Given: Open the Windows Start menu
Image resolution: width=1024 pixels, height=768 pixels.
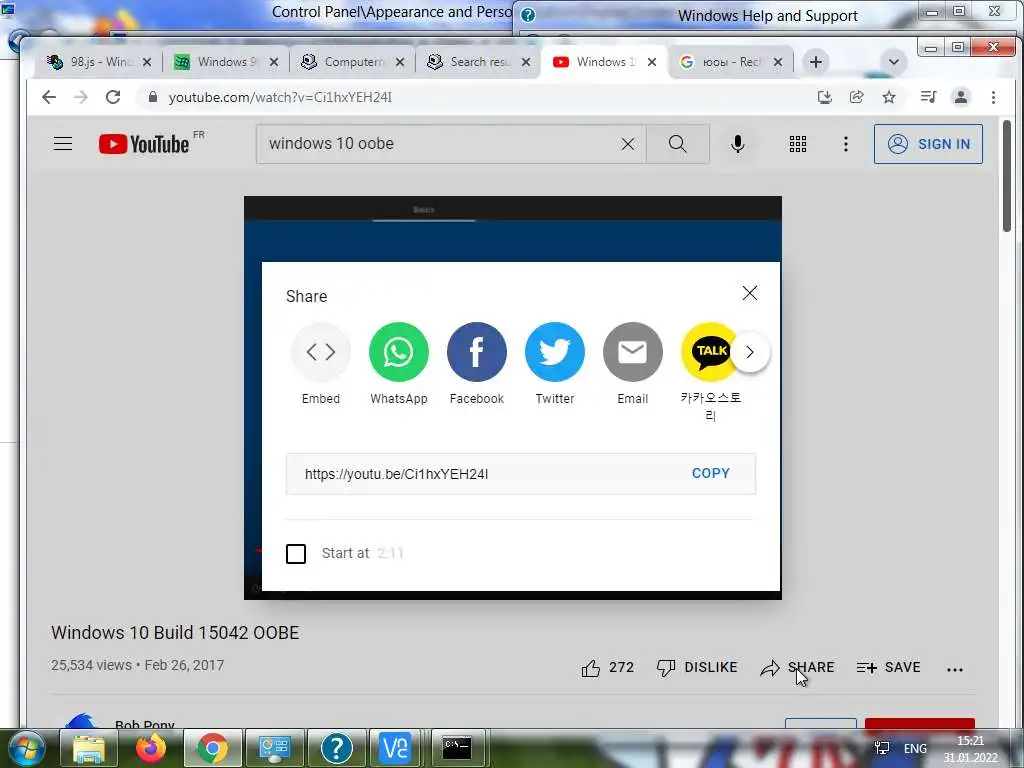Looking at the screenshot, I should 26,748.
